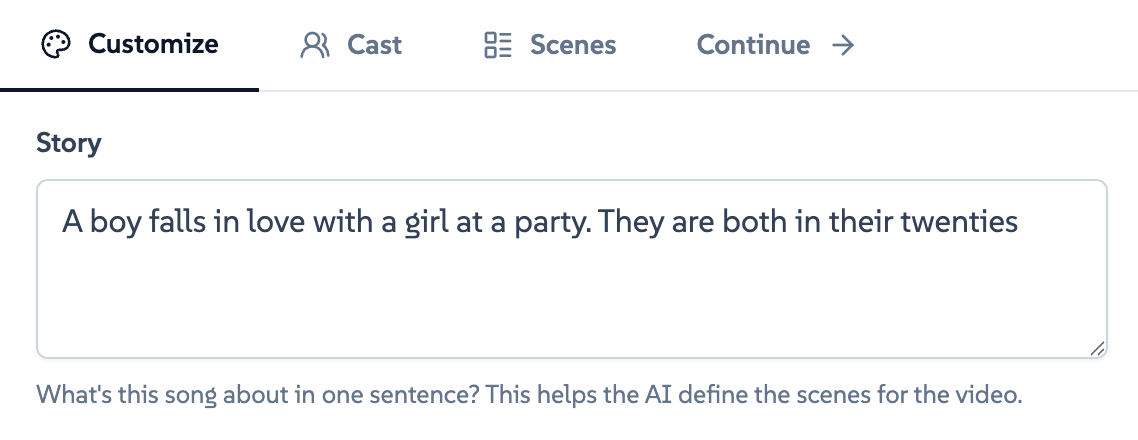Click the word "boy" in the story

pos(112,221)
